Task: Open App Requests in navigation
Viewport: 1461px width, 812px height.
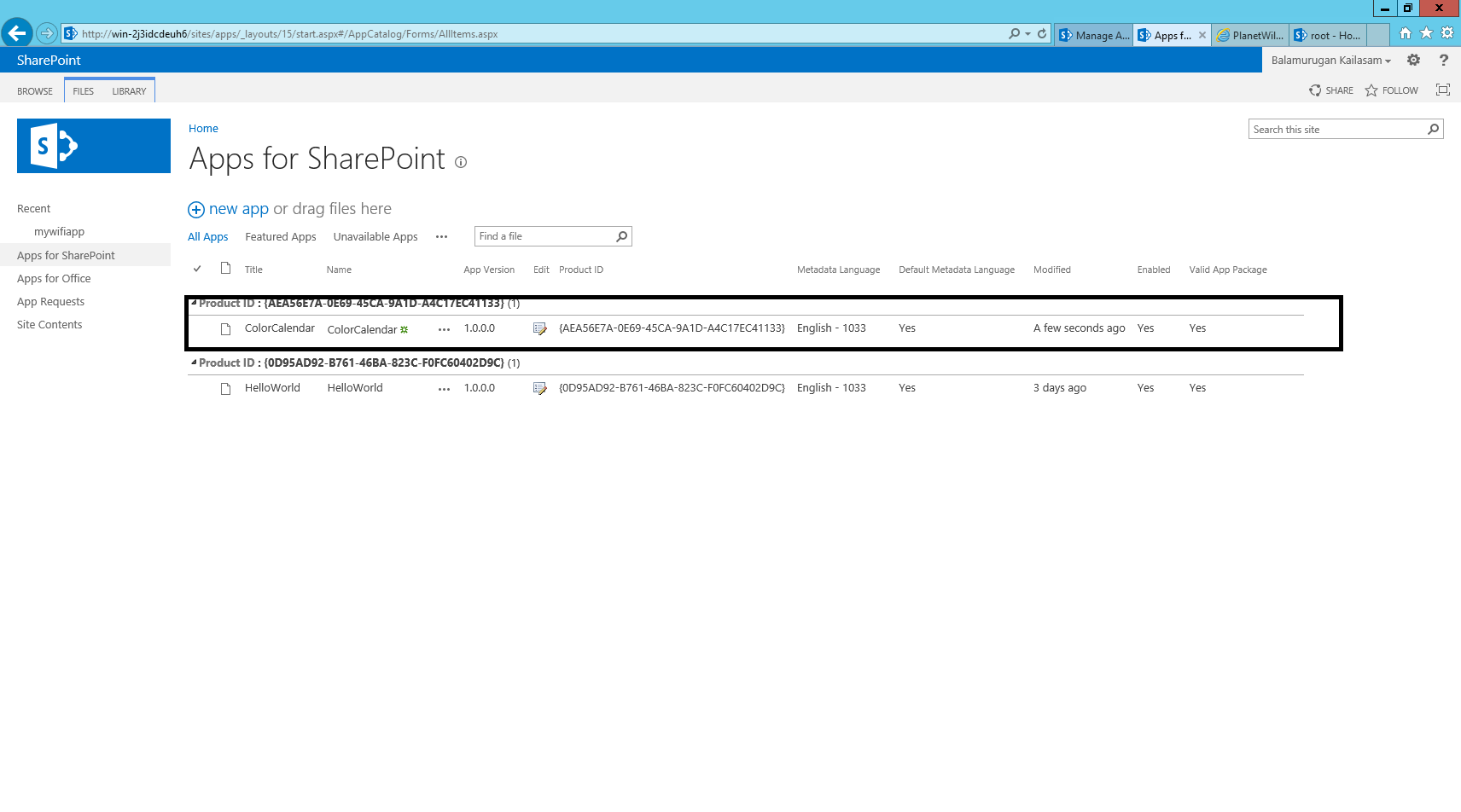Action: [50, 302]
